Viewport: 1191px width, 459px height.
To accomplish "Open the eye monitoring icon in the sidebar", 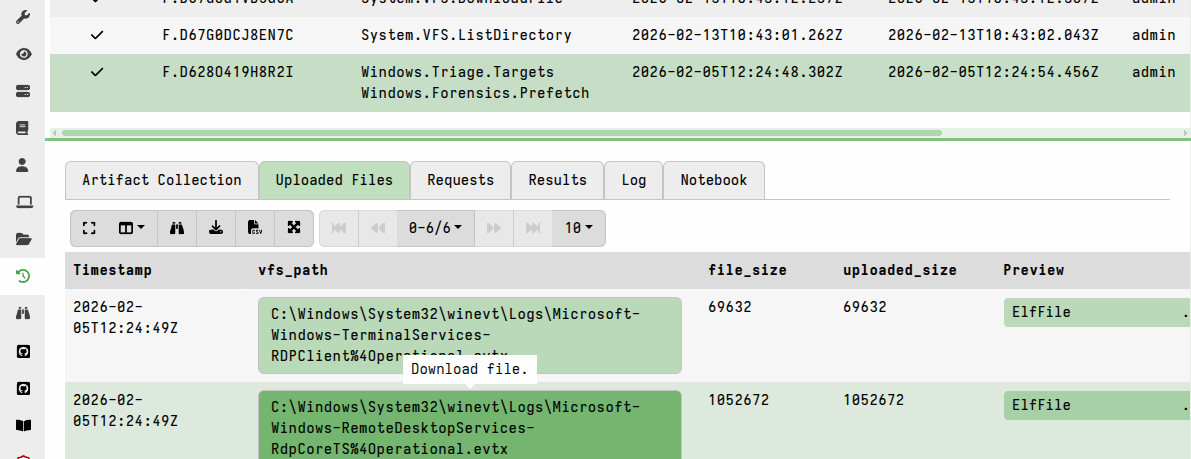I will [24, 54].
